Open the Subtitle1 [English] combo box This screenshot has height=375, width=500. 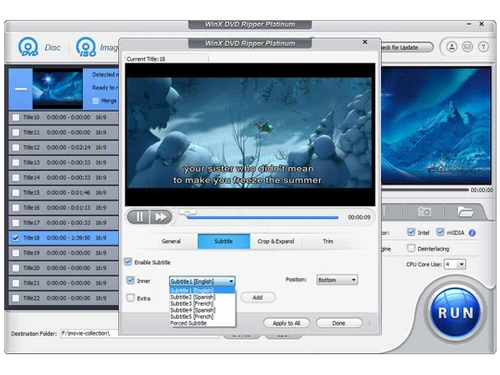point(202,281)
